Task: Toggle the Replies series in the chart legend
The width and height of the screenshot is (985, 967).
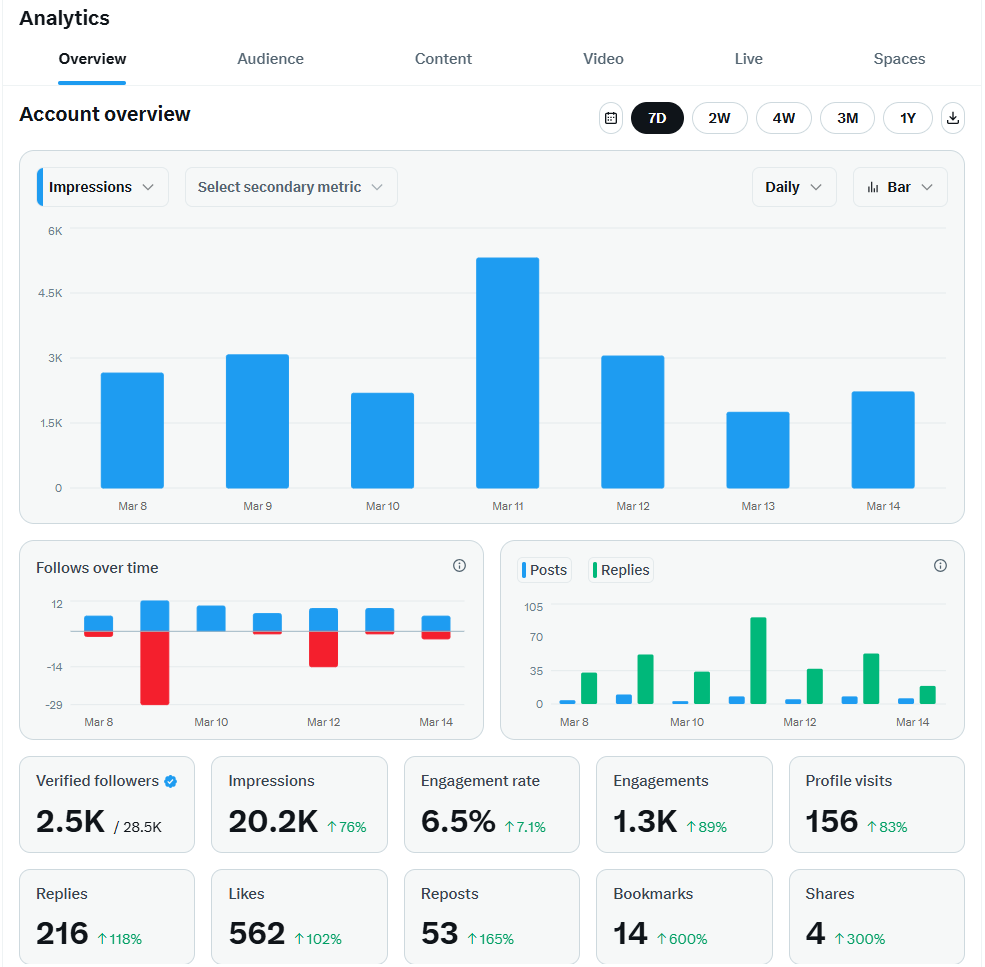Action: pyautogui.click(x=620, y=569)
